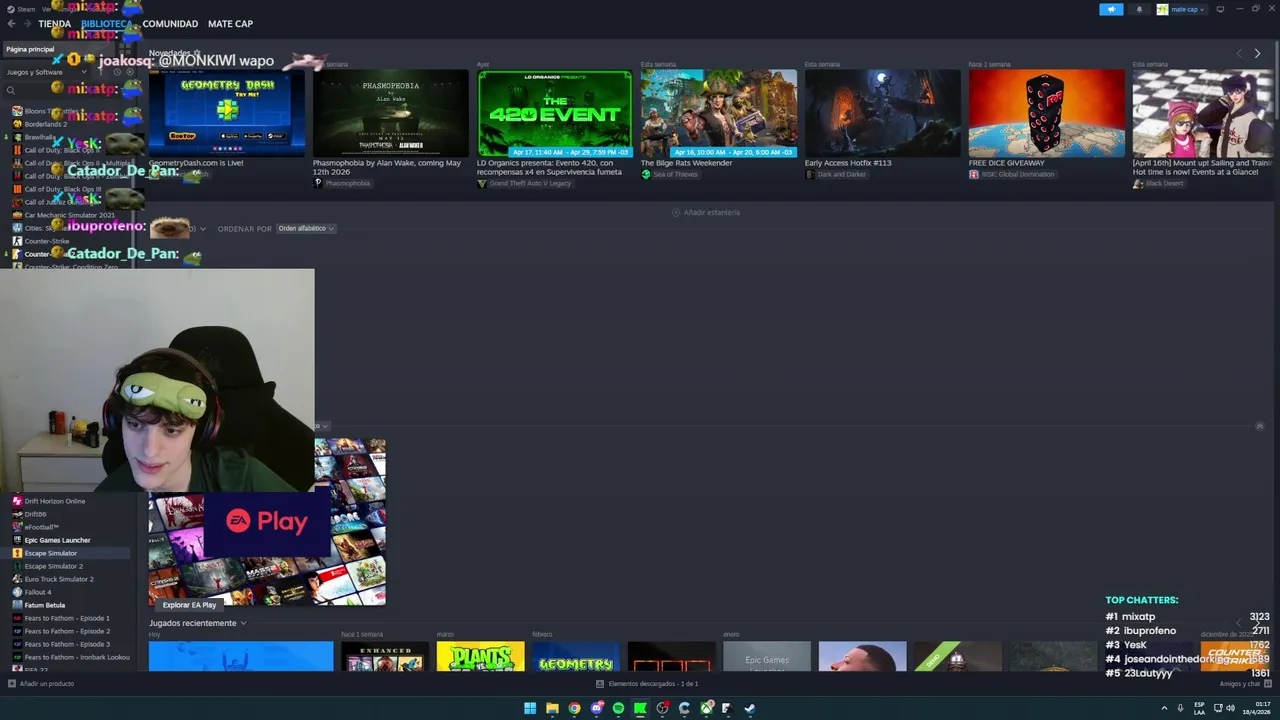
Task: Go forward with the right arrow
Action: click(26, 24)
